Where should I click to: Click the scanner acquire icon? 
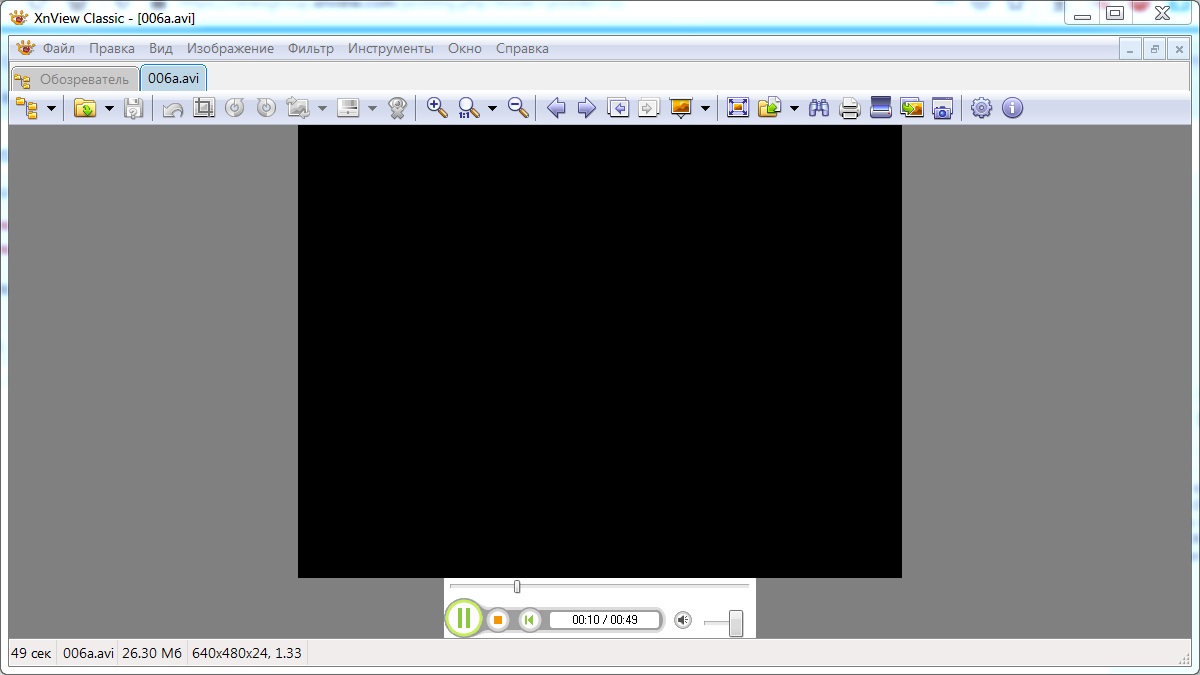point(881,108)
